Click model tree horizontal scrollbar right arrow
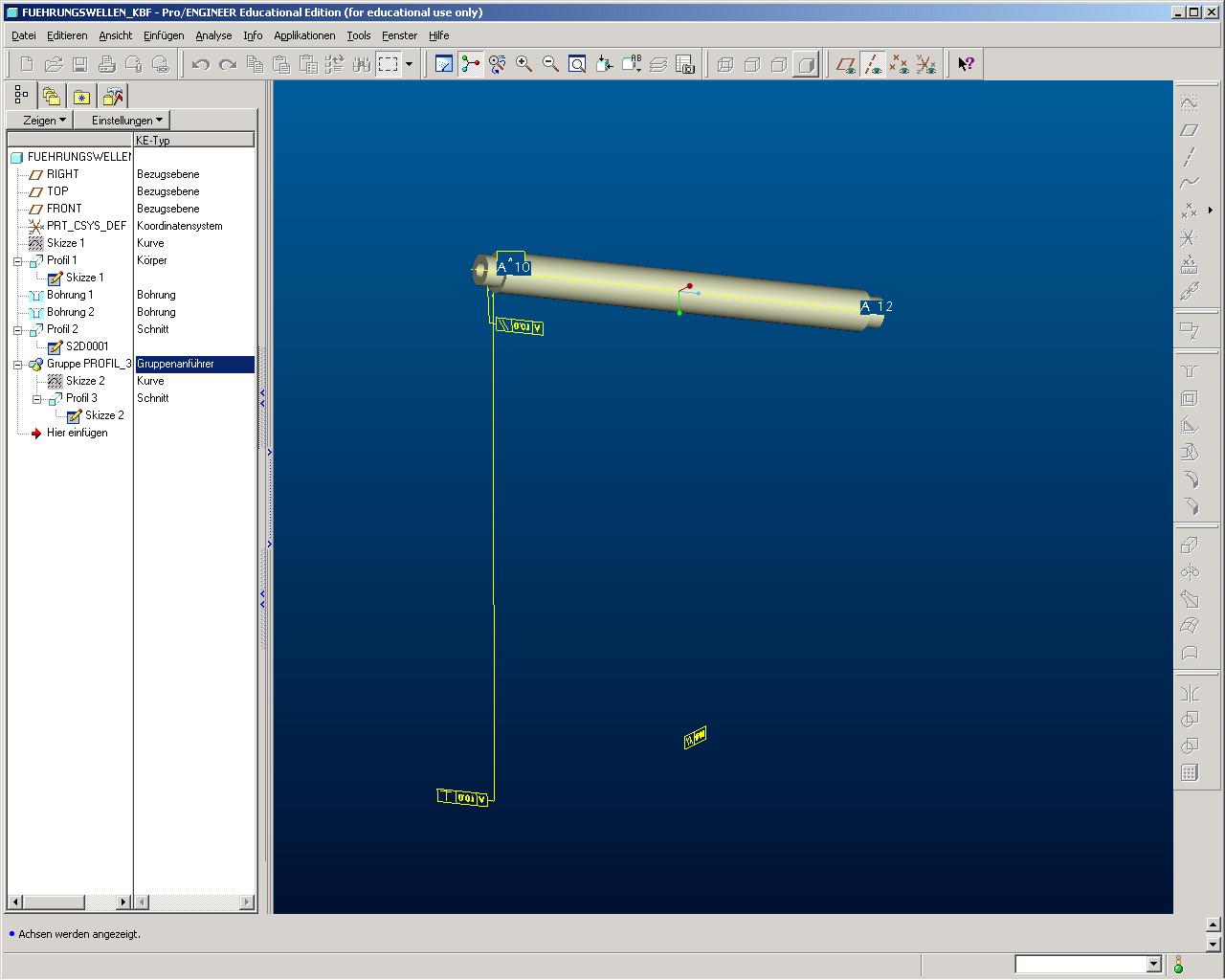This screenshot has height=980, width=1225. 123,902
